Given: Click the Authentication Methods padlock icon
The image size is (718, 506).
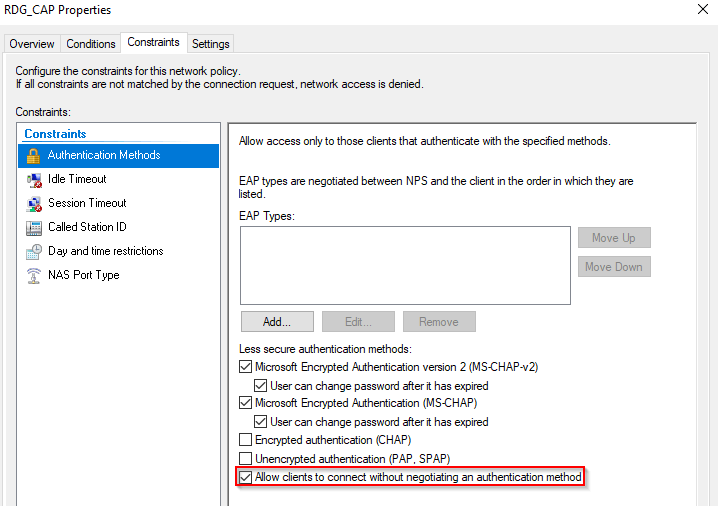Looking at the screenshot, I should [x=33, y=155].
